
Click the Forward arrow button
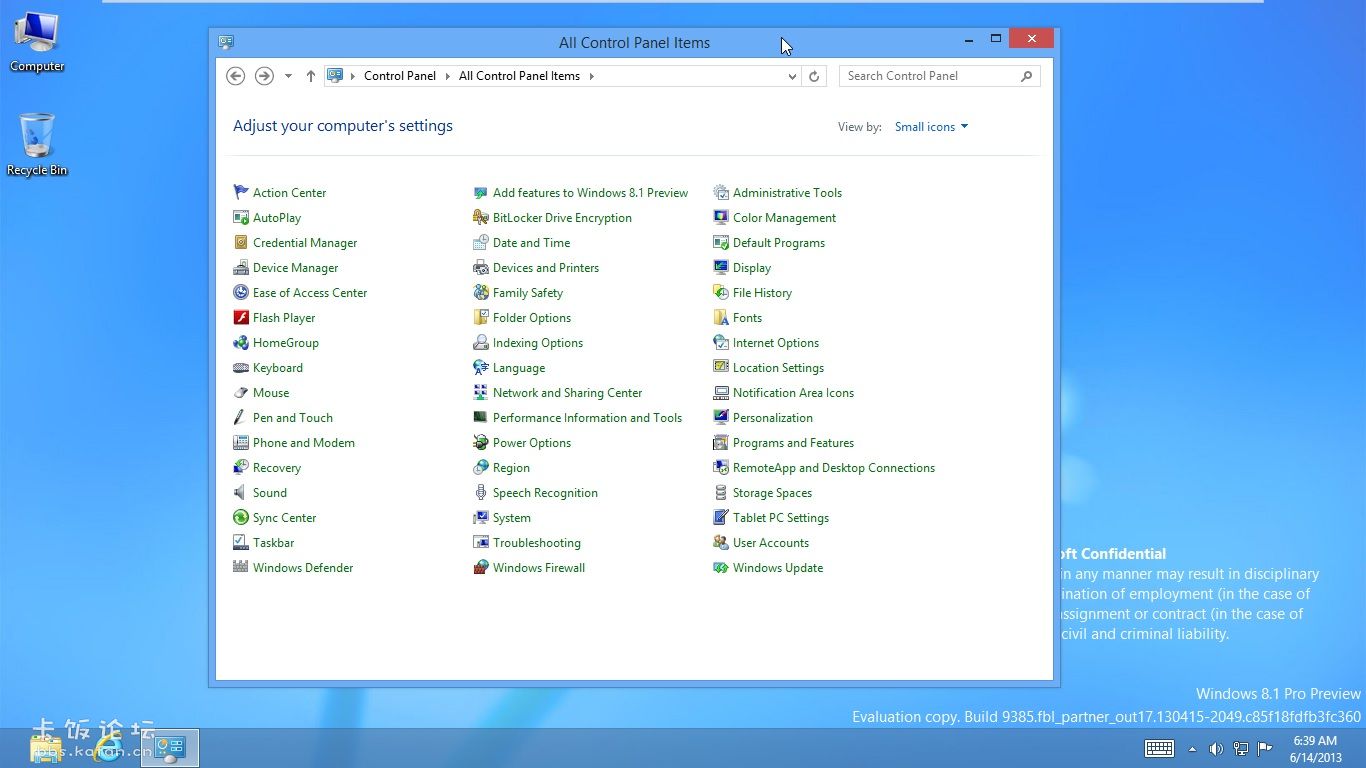coord(264,76)
